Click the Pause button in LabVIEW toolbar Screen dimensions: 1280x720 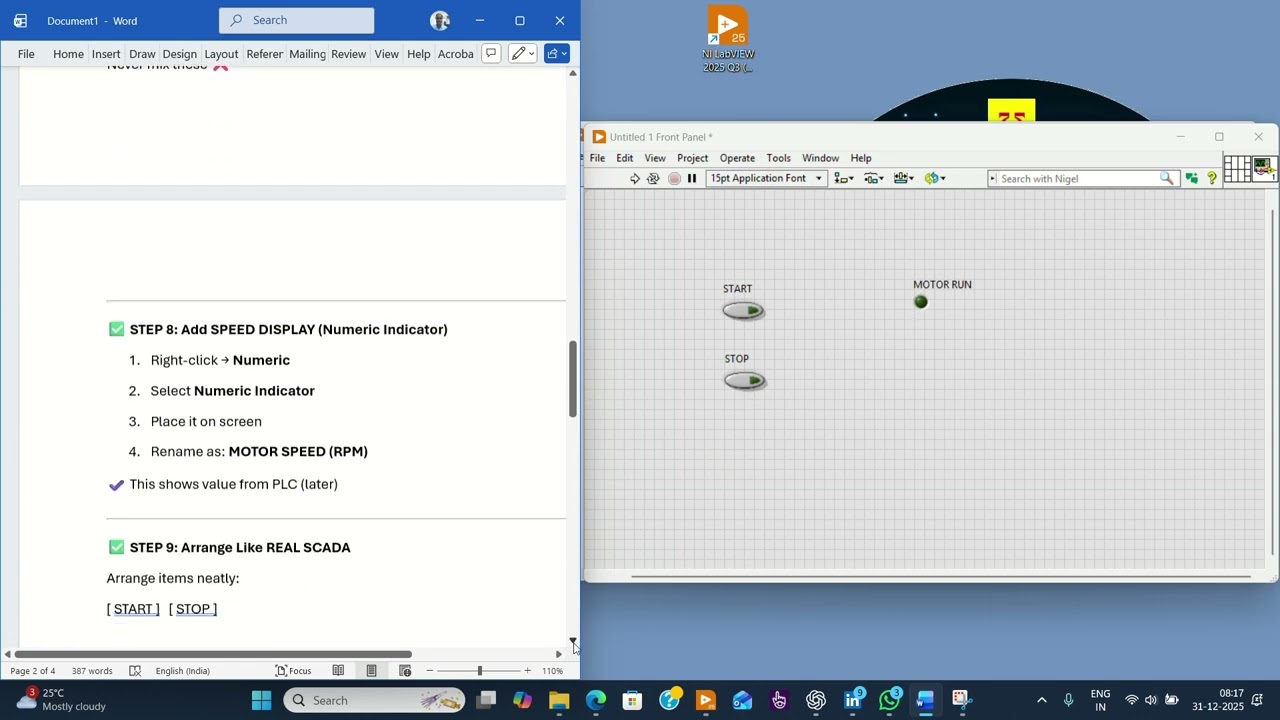coord(692,178)
